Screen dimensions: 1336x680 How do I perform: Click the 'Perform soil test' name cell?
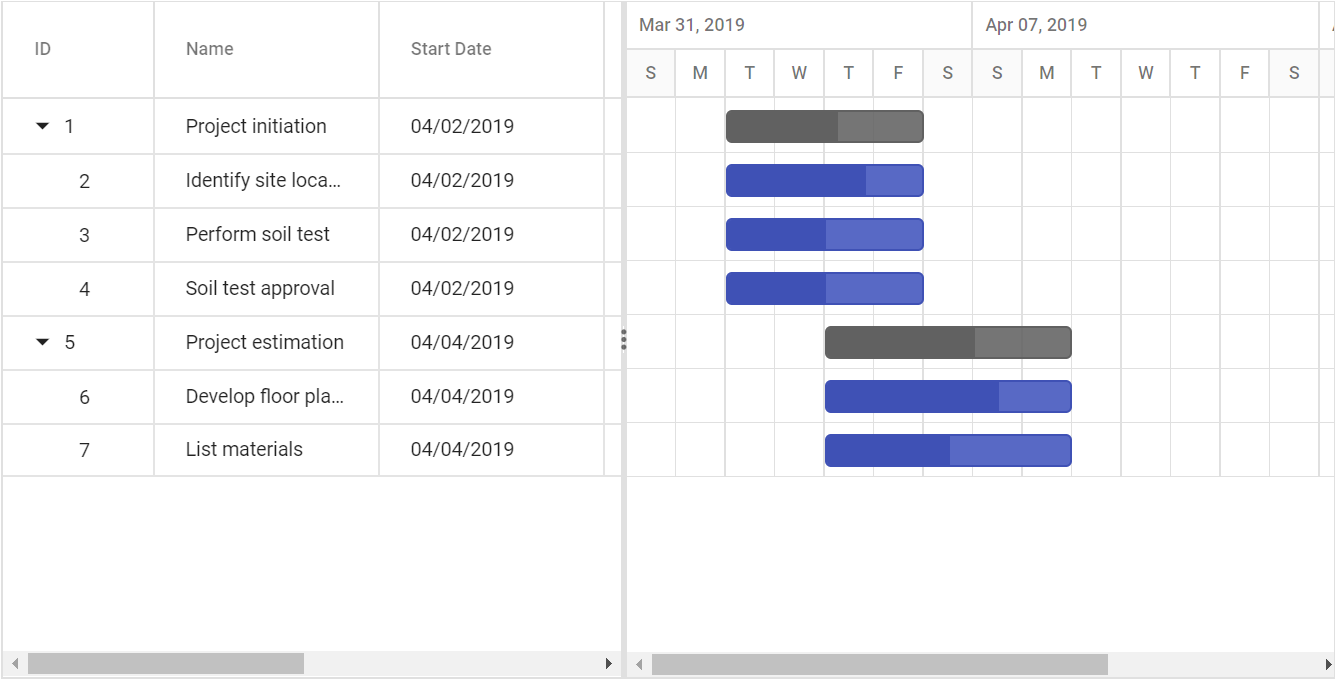[267, 234]
